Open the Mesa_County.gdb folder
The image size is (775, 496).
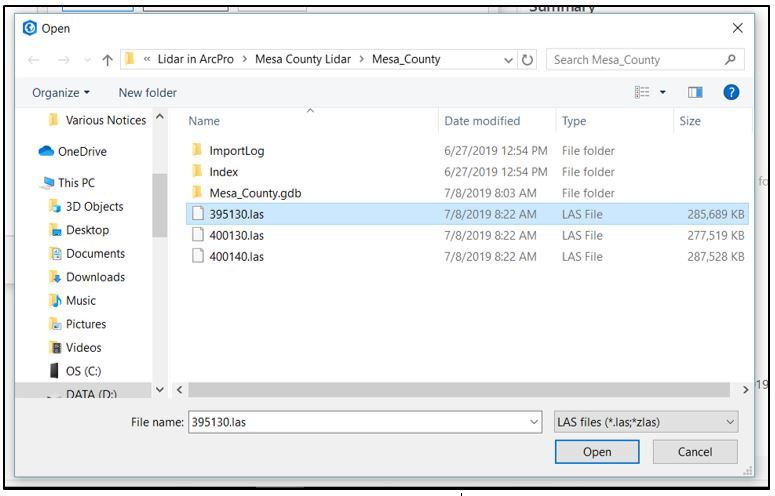click(255, 193)
